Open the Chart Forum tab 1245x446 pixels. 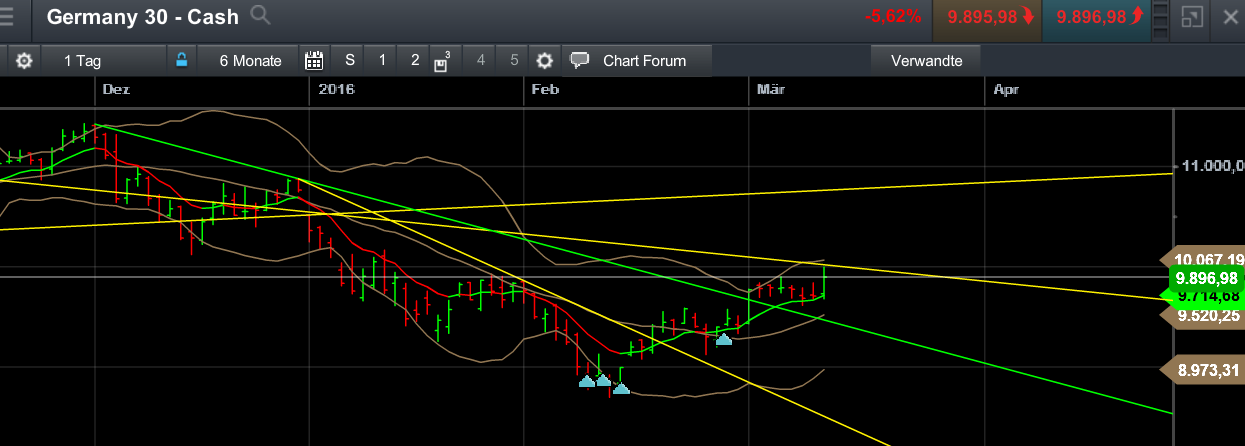click(x=637, y=60)
